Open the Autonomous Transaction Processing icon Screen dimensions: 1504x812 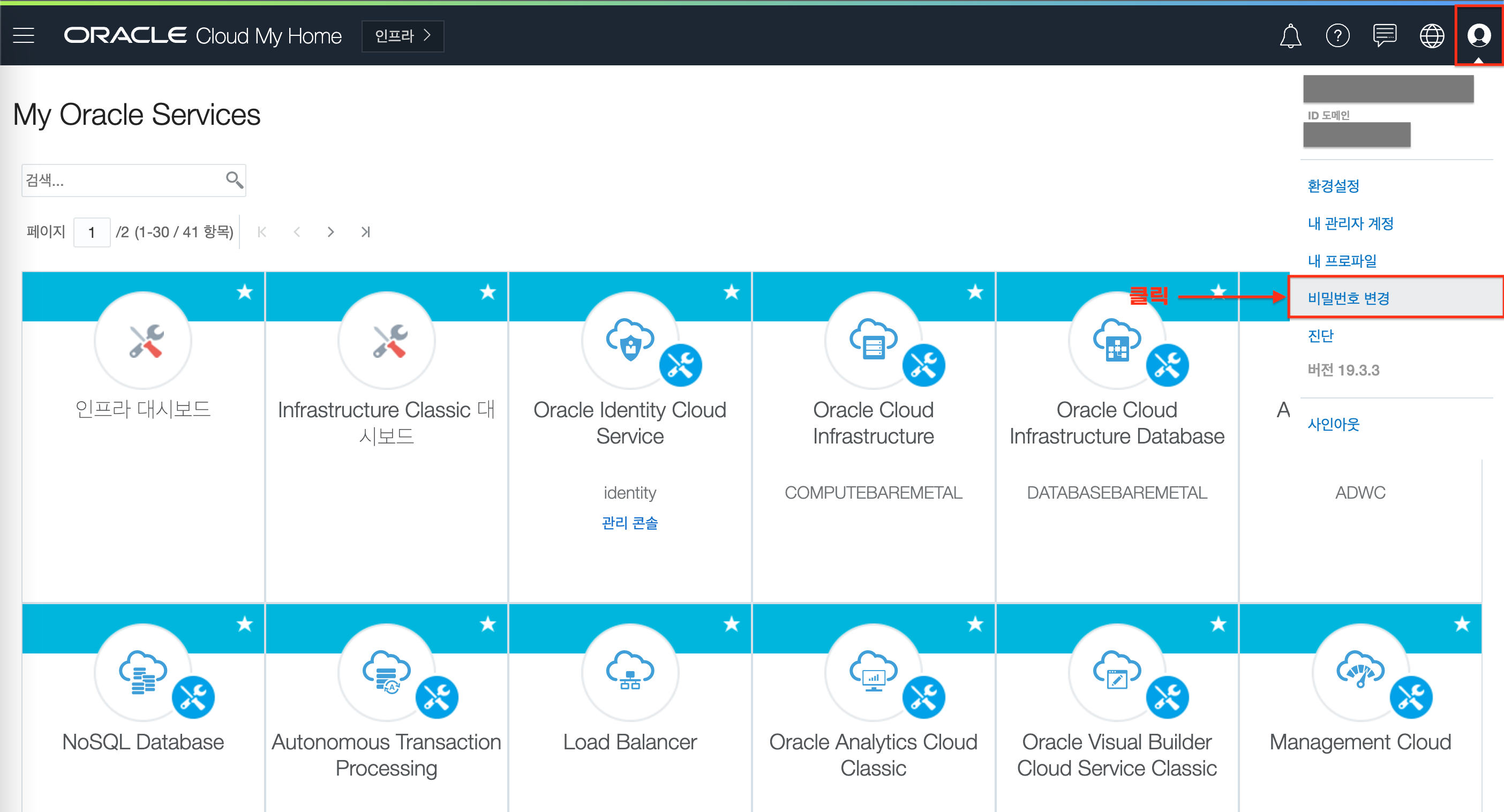point(387,673)
